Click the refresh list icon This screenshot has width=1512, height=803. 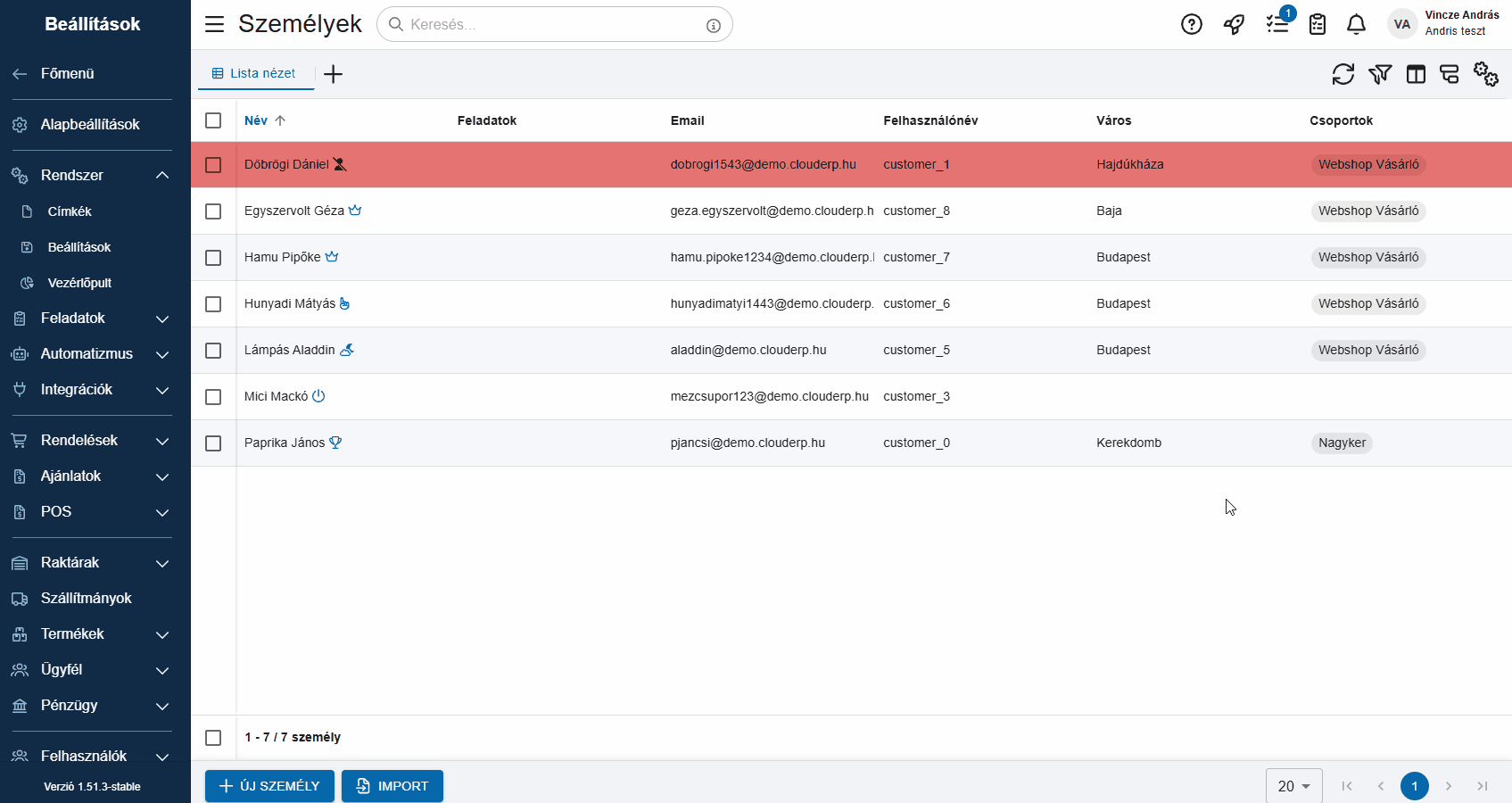[1343, 74]
